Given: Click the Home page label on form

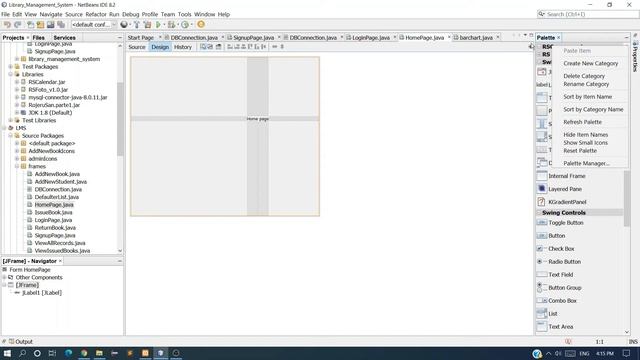Looking at the screenshot, I should coord(258,119).
